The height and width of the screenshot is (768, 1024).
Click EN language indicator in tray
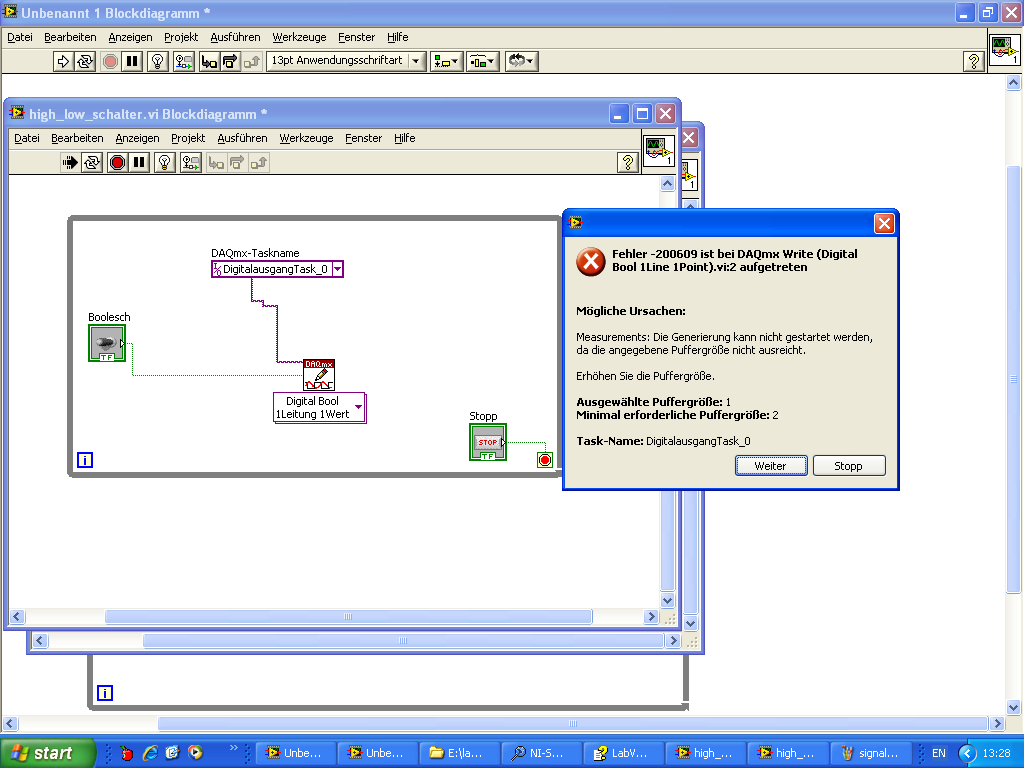(x=938, y=753)
